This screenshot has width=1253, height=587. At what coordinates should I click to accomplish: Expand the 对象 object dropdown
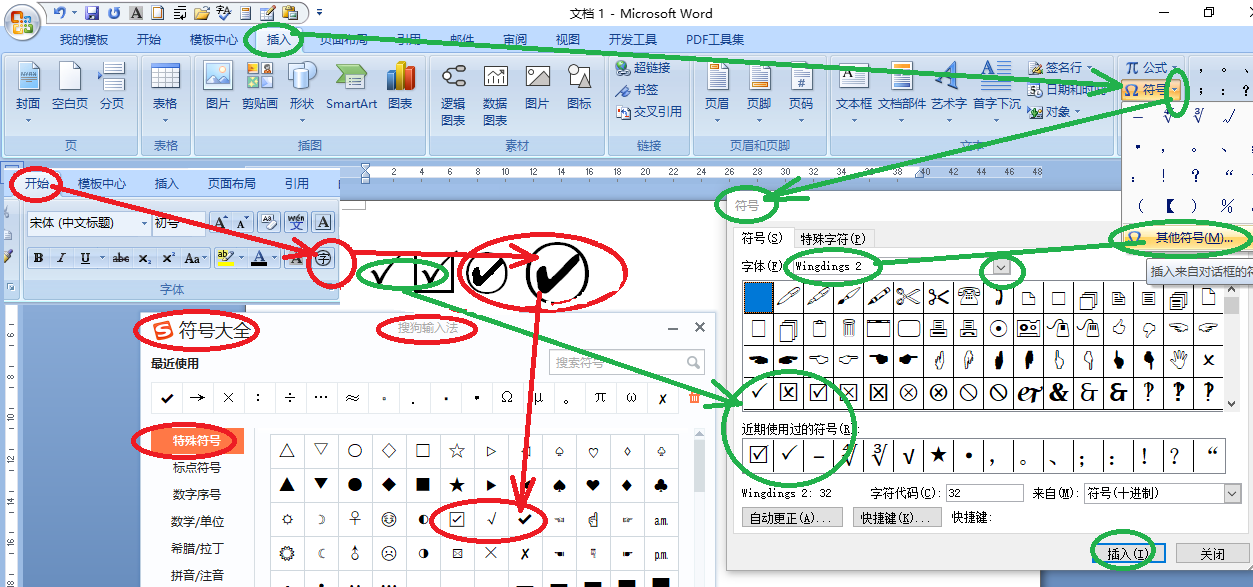pos(1079,112)
